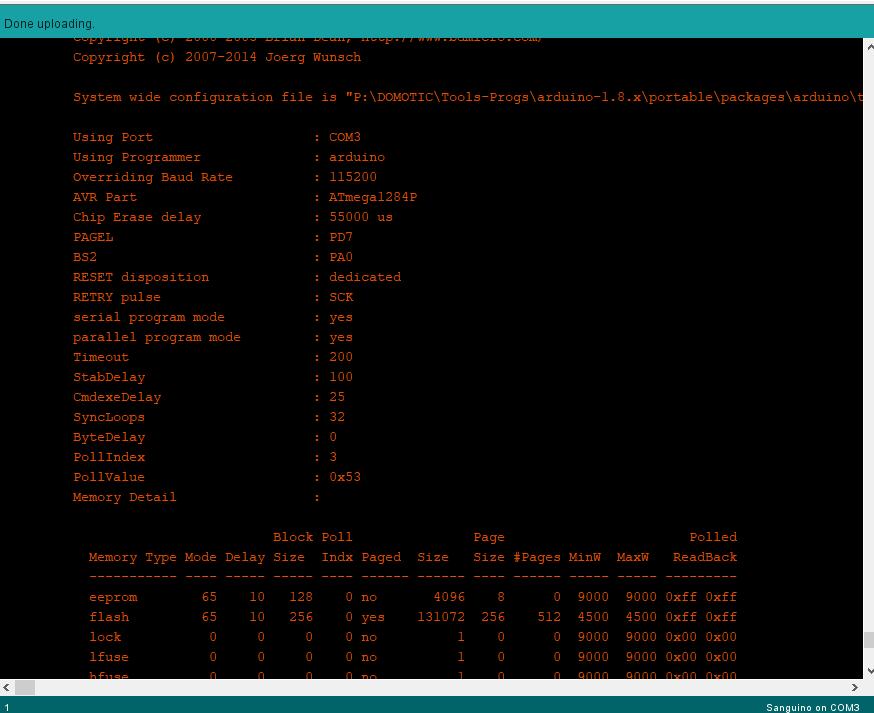874x713 pixels.
Task: Click the console vertical scroll up arrow
Action: tap(869, 48)
